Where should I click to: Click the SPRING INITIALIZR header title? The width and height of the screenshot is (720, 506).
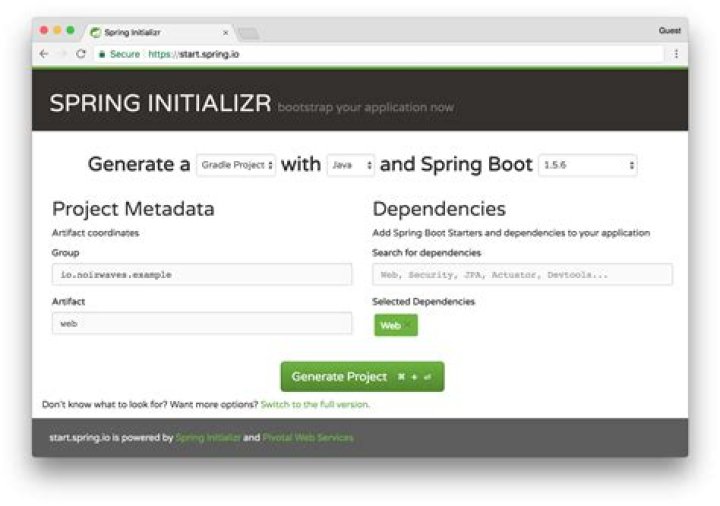pos(160,103)
